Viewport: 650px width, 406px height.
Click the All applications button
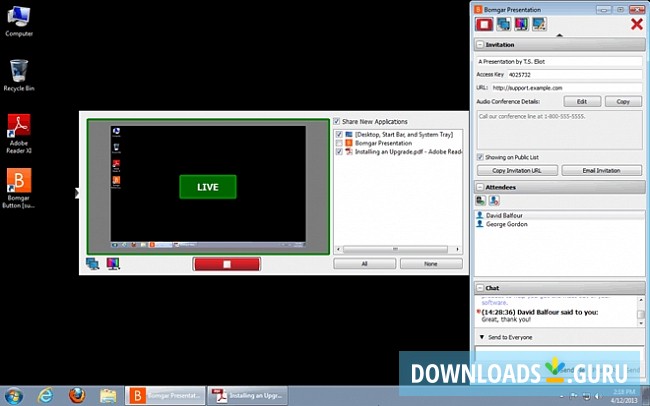pos(364,264)
